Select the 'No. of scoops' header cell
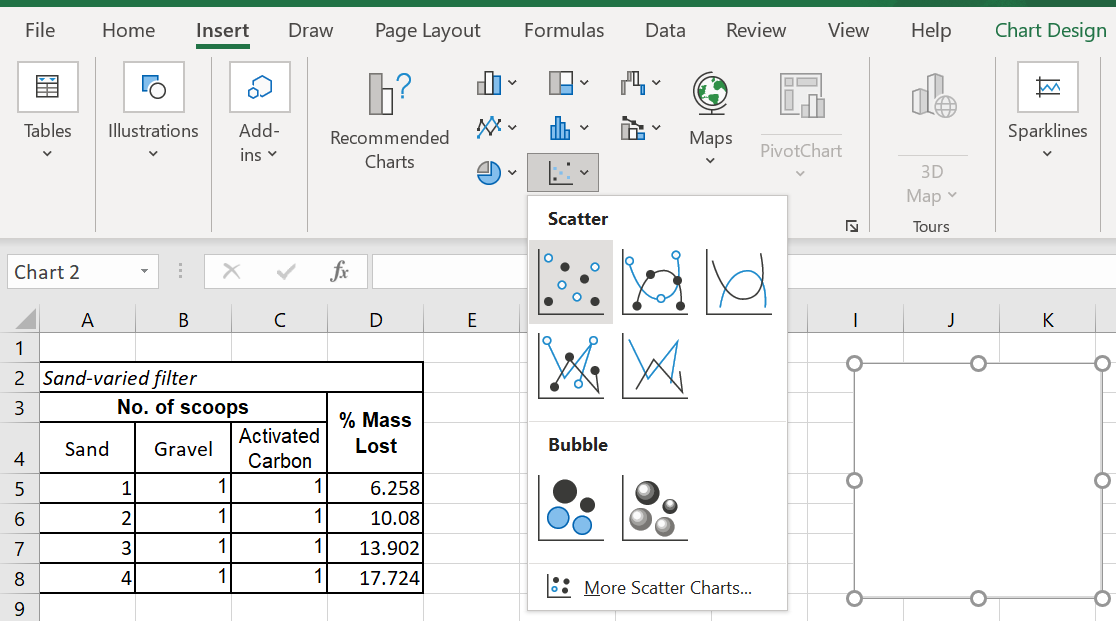Viewport: 1116px width, 621px height. [183, 407]
